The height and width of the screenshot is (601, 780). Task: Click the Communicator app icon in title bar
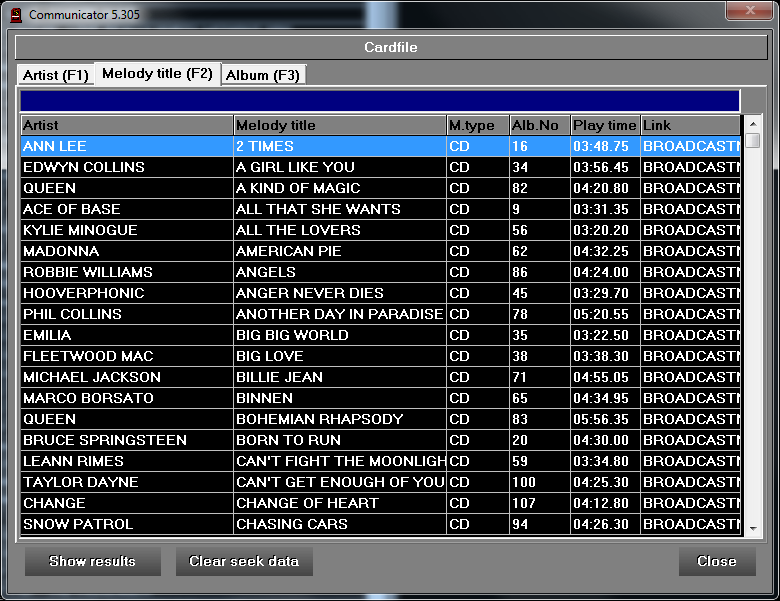point(16,15)
